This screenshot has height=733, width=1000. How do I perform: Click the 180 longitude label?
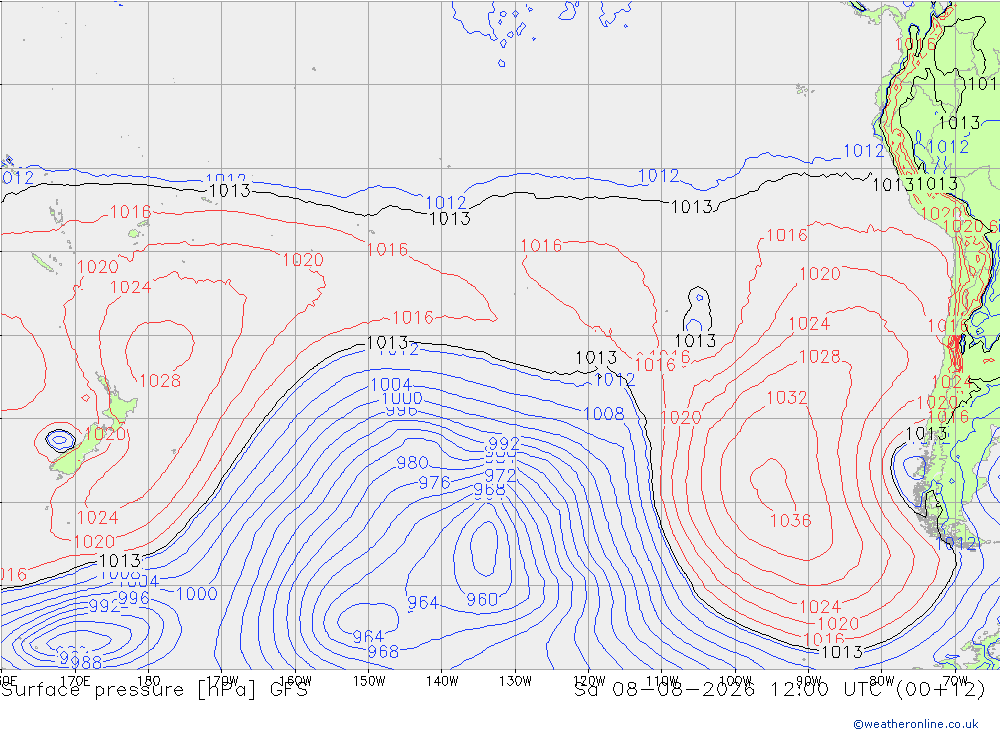149,681
